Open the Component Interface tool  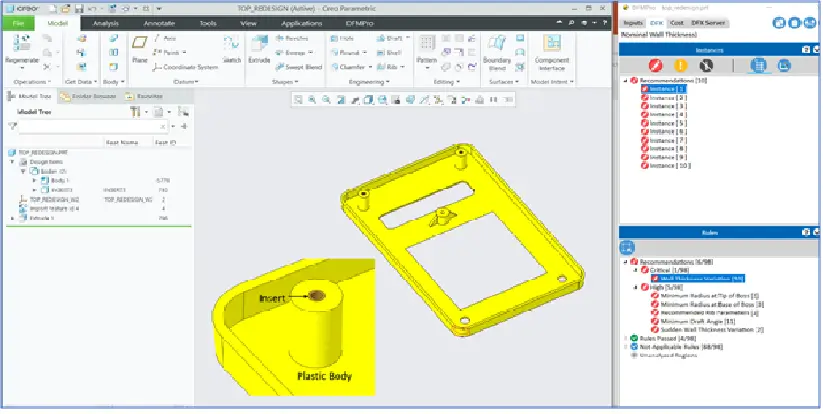552,52
